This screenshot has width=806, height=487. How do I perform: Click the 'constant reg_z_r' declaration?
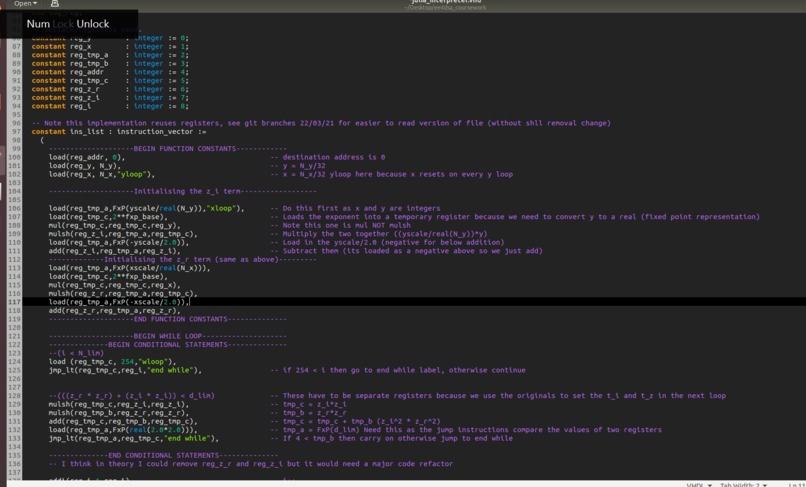tap(111, 89)
